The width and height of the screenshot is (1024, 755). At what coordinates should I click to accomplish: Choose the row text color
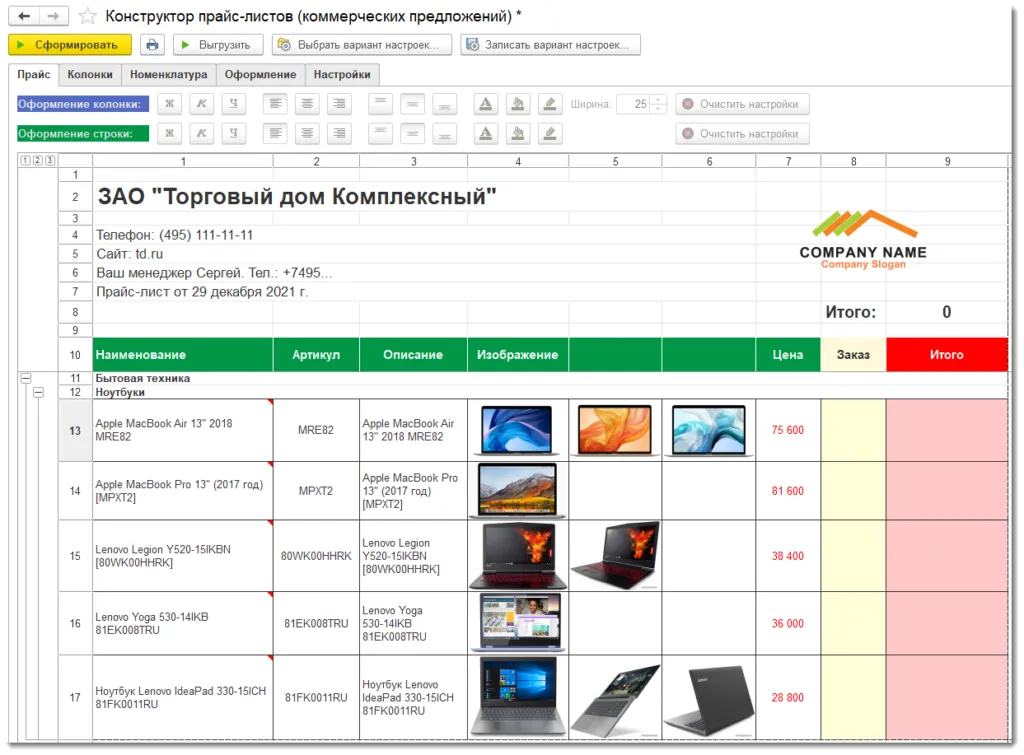pos(486,134)
